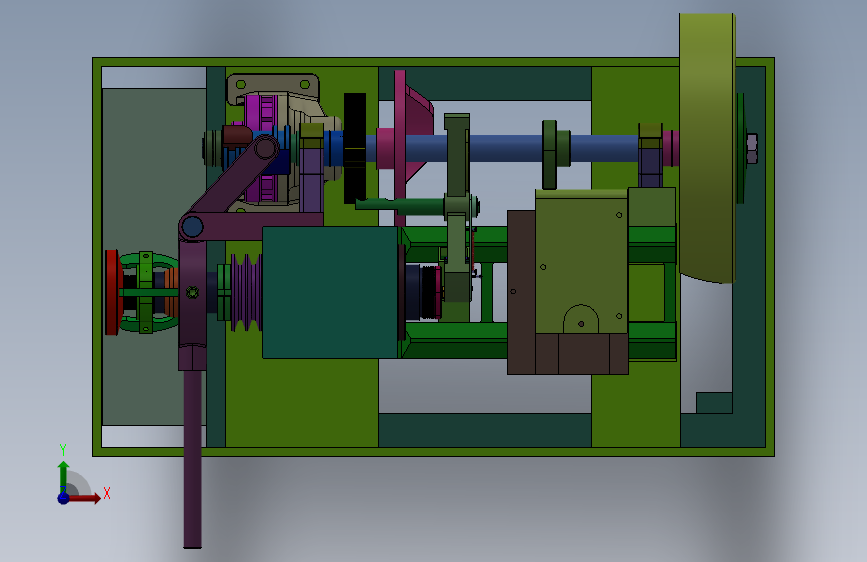Select the large olive flywheel disc
Image resolution: width=867 pixels, height=562 pixels.
707,148
